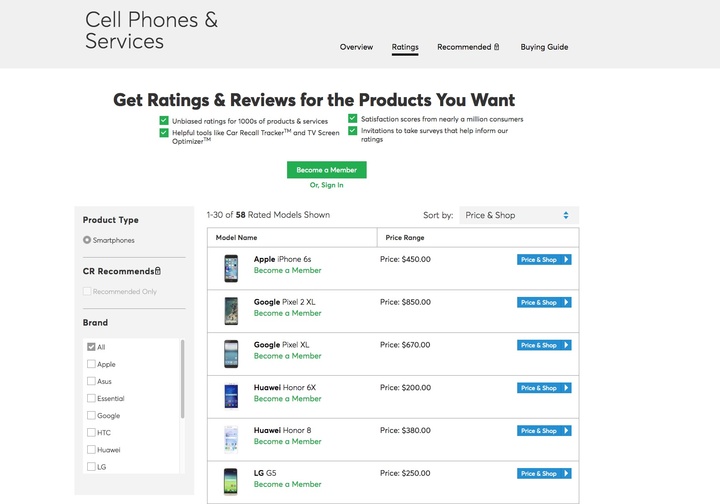720x504 pixels.
Task: Open the Huawei Honor 8 model link
Action: pos(282,430)
